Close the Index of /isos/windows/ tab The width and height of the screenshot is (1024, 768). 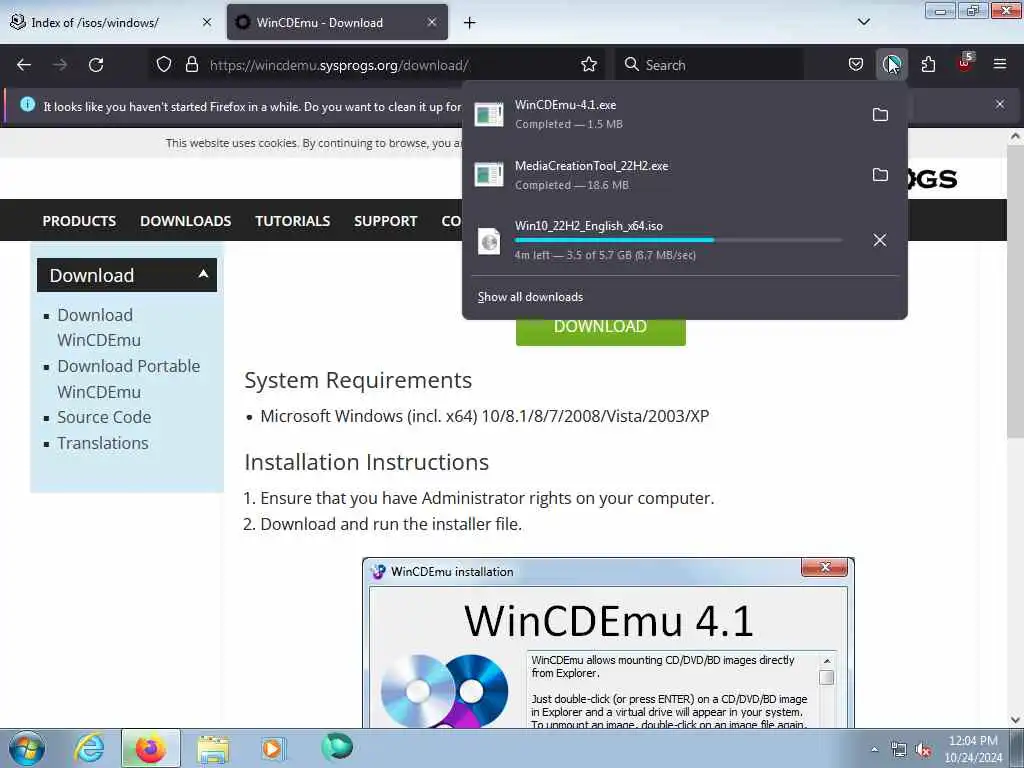[x=206, y=22]
